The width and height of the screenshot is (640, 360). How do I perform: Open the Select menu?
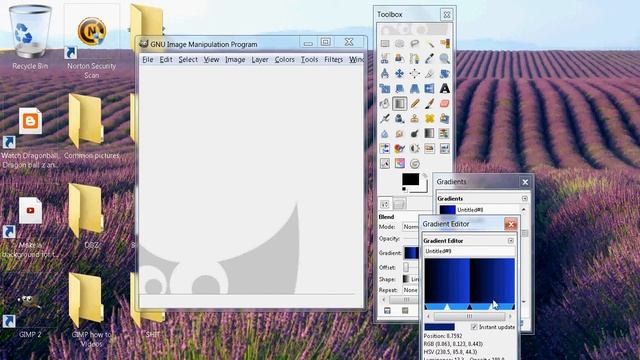click(188, 60)
